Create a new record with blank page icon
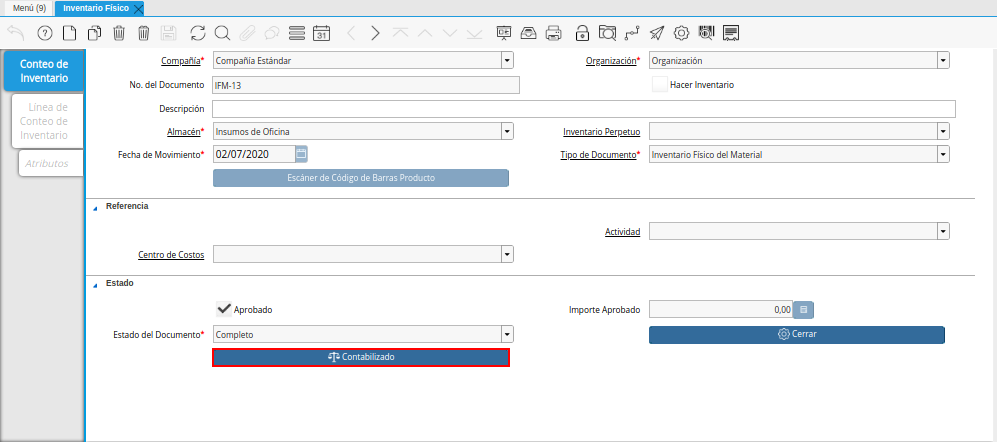The height and width of the screenshot is (442, 997). click(69, 33)
